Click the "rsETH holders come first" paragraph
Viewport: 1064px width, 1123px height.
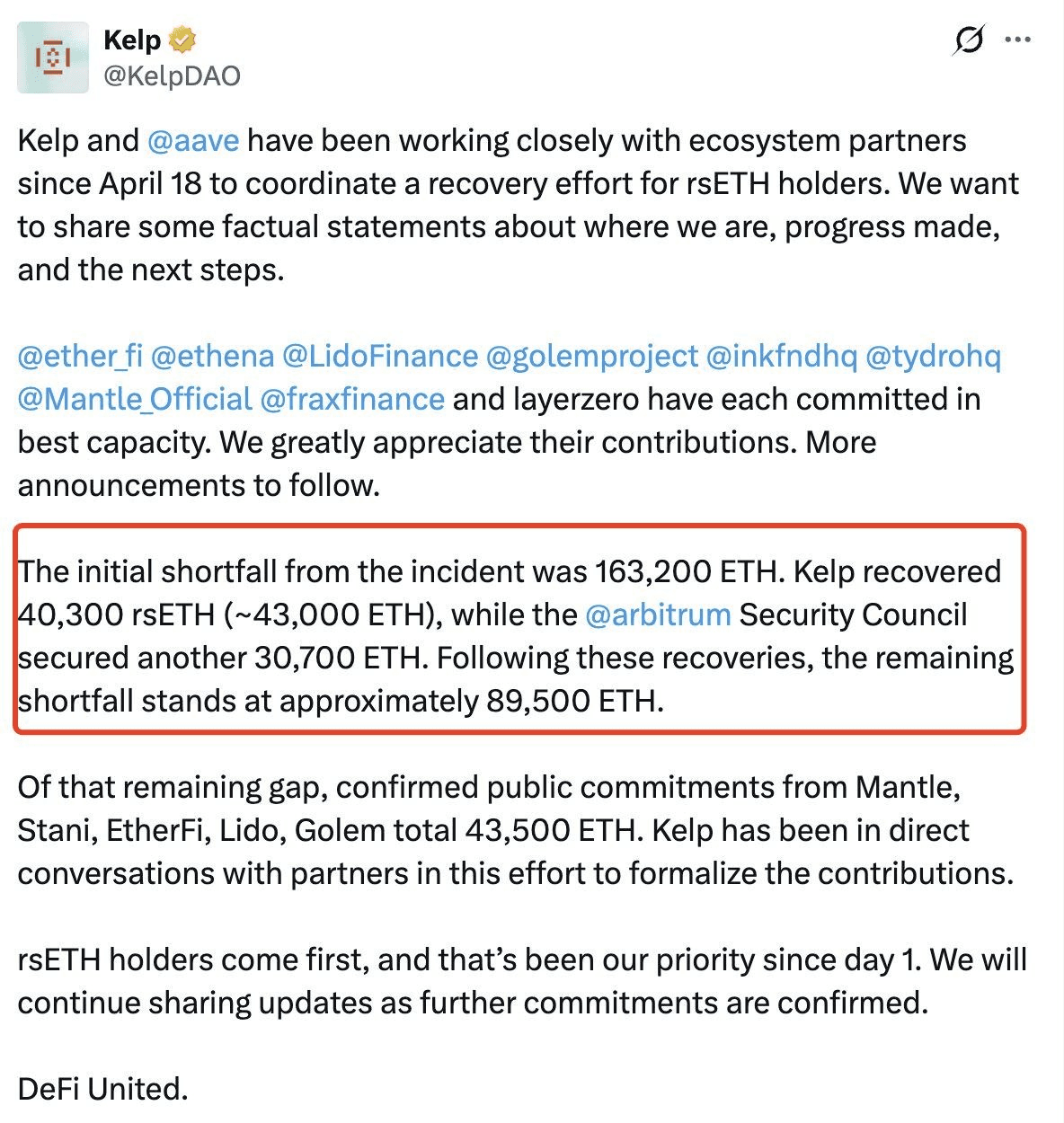(521, 981)
